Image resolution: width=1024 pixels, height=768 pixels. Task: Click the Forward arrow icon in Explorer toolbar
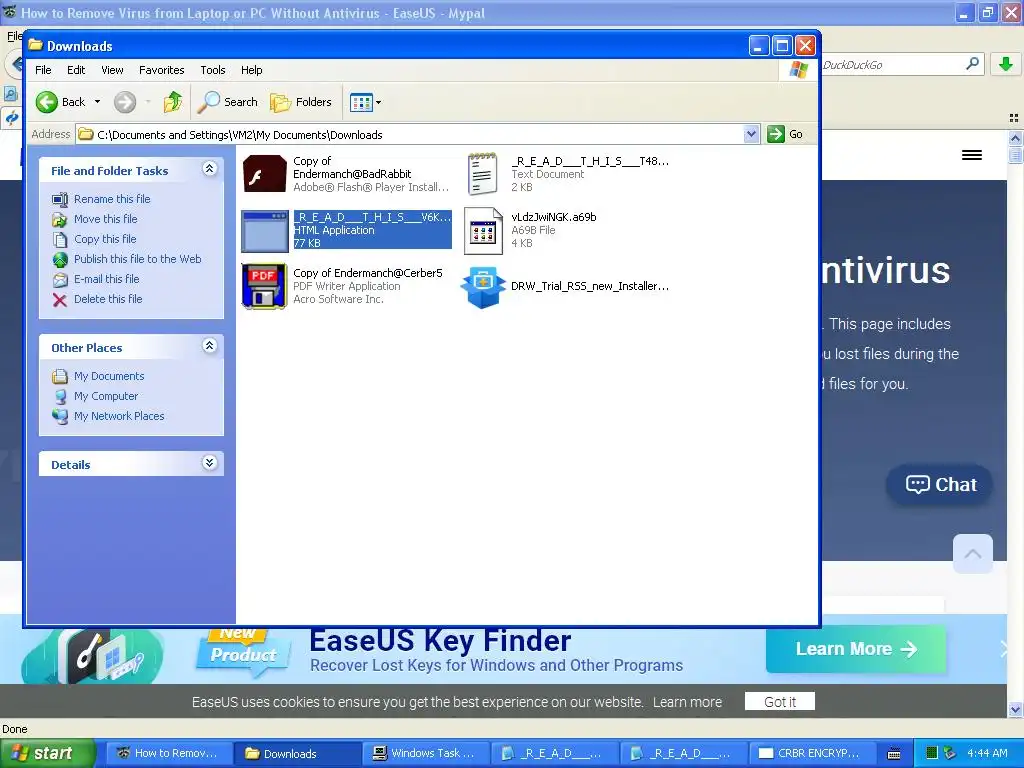125,102
